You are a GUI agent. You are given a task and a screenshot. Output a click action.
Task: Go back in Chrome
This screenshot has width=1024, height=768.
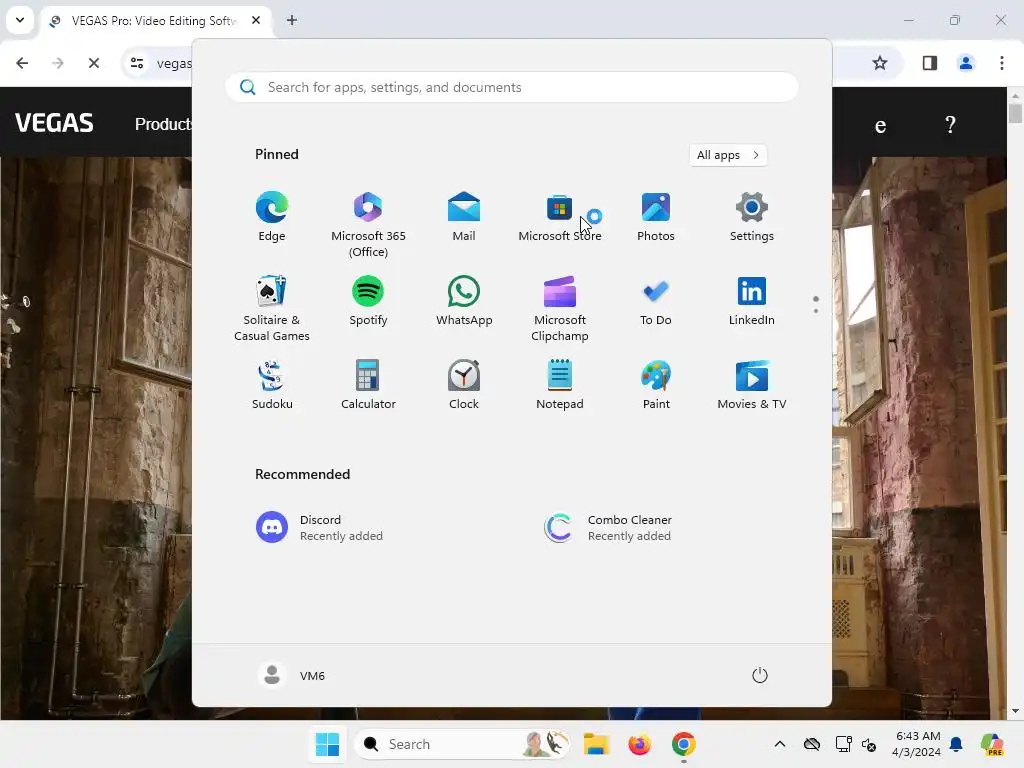click(x=22, y=63)
